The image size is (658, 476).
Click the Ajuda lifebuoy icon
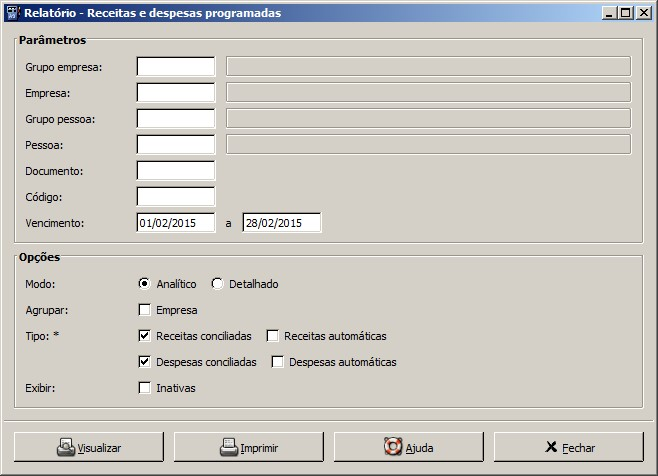tap(393, 446)
